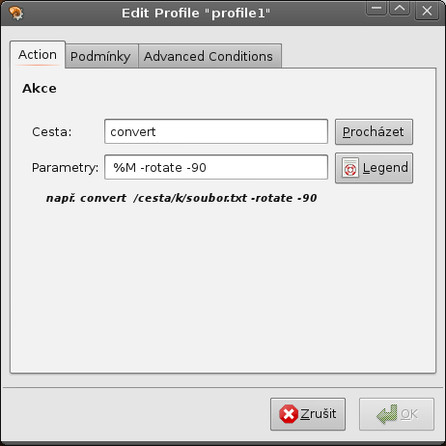Minimize the Edit Profile window
446x446 pixels.
coord(376,9)
